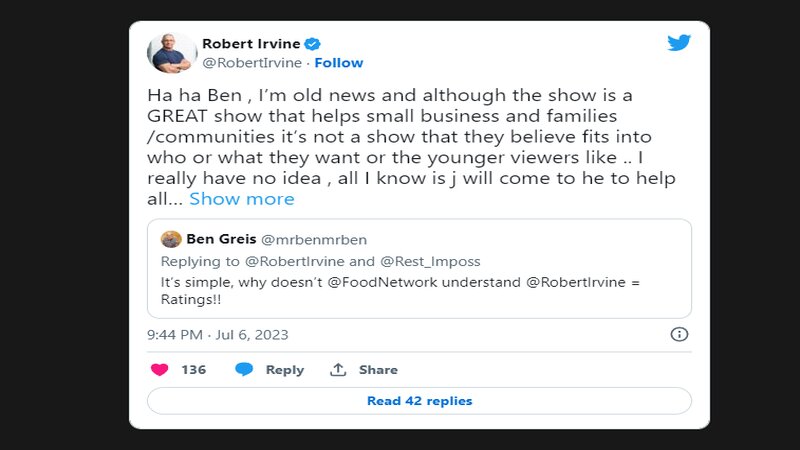Click the Twitter bird logo icon
The image size is (800, 450).
pos(679,43)
